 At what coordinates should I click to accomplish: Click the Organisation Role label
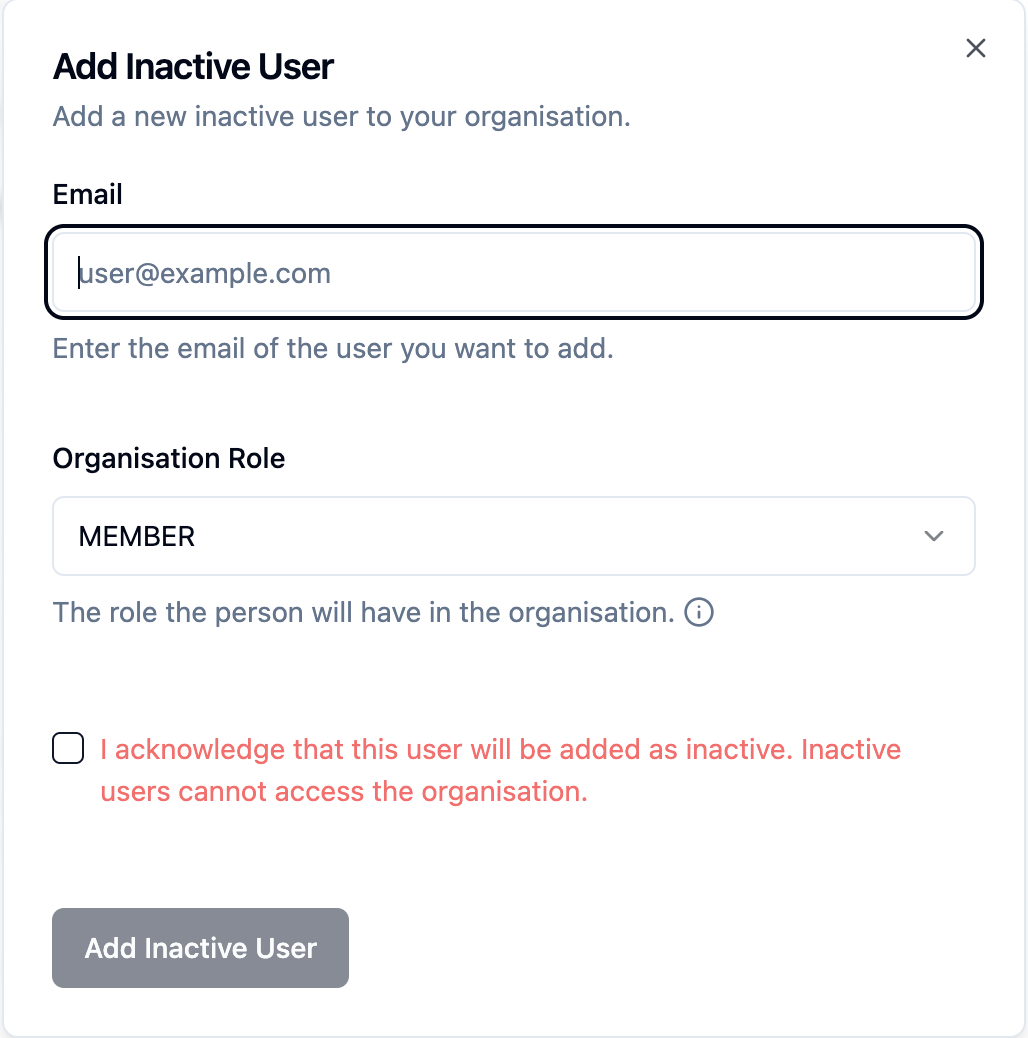[x=169, y=458]
